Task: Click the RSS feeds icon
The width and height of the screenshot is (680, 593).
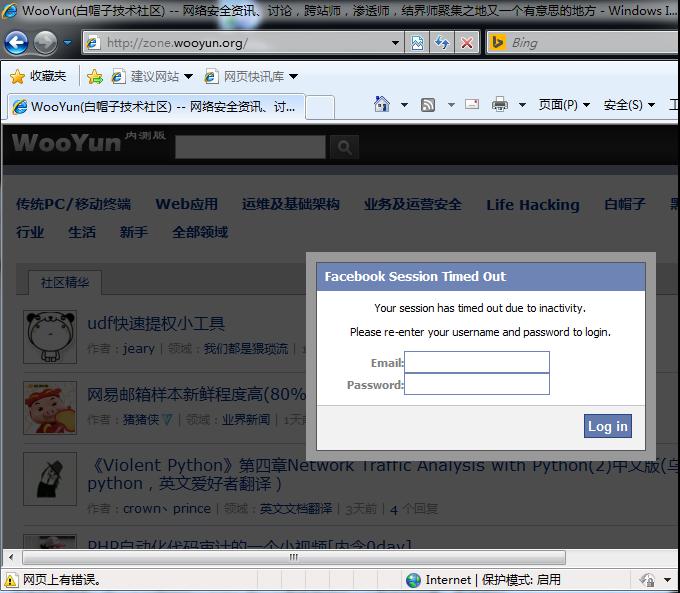Action: 428,105
